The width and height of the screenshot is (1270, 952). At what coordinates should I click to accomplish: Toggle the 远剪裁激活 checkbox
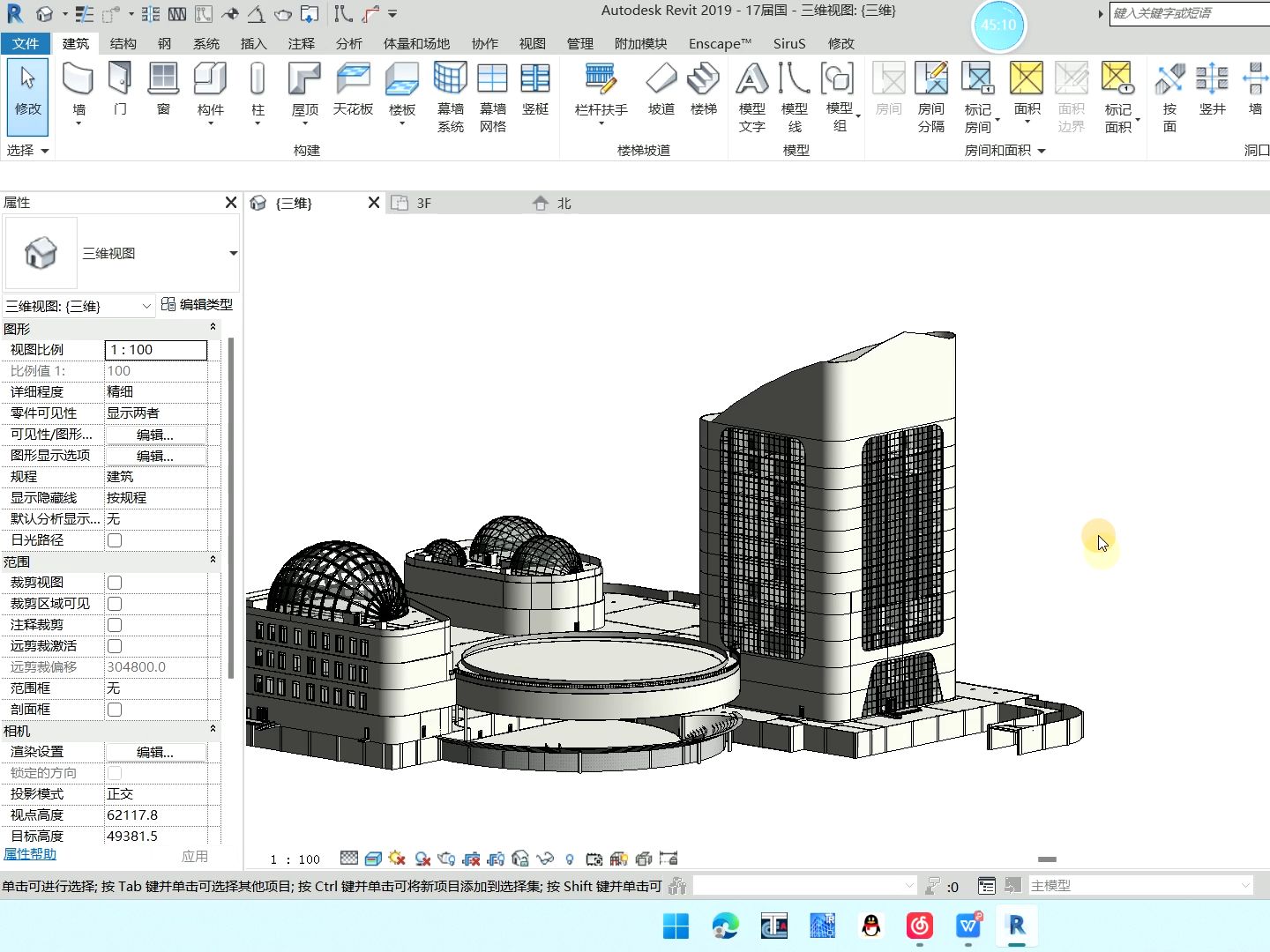115,646
